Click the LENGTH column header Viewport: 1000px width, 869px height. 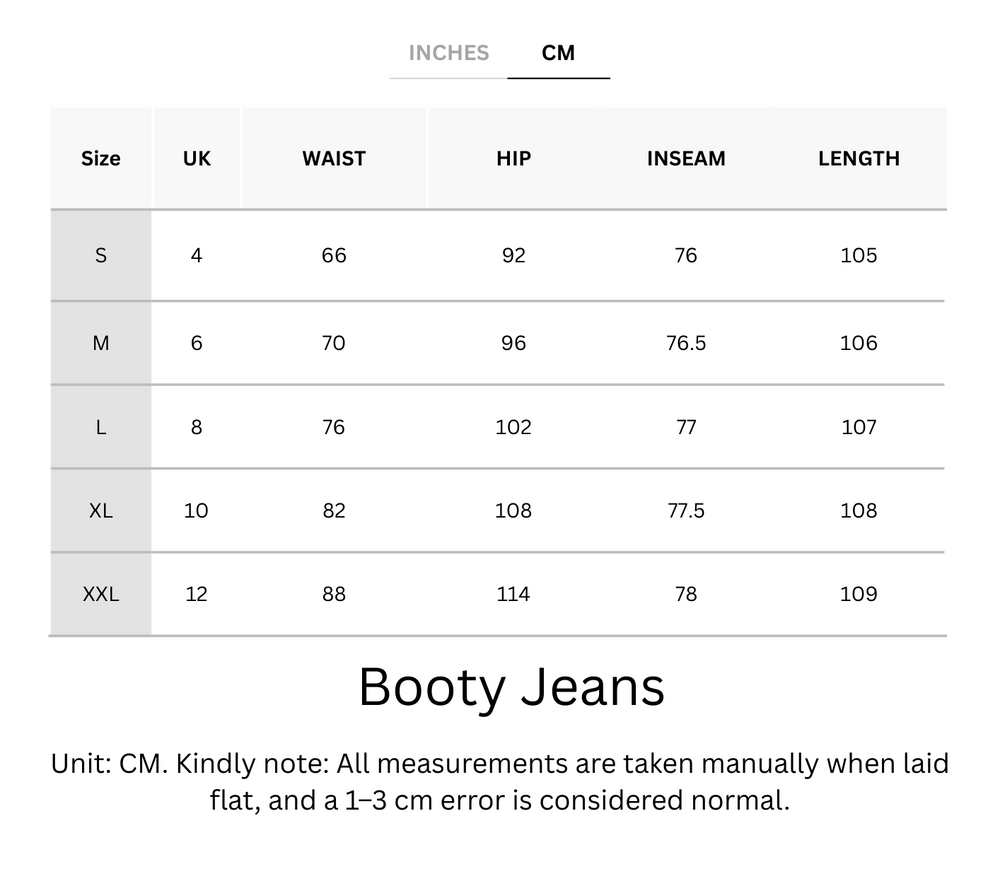(x=859, y=158)
